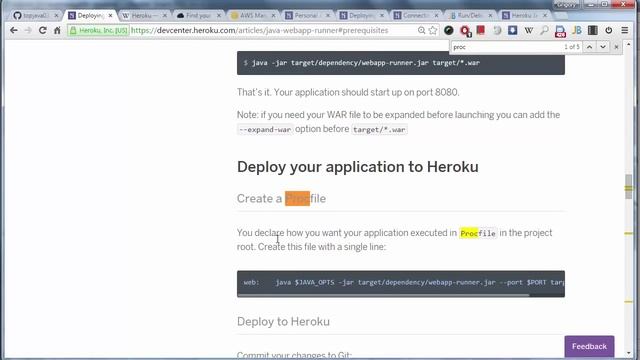Select the active Deploying tab
The width and height of the screenshot is (640, 360).
coord(90,16)
